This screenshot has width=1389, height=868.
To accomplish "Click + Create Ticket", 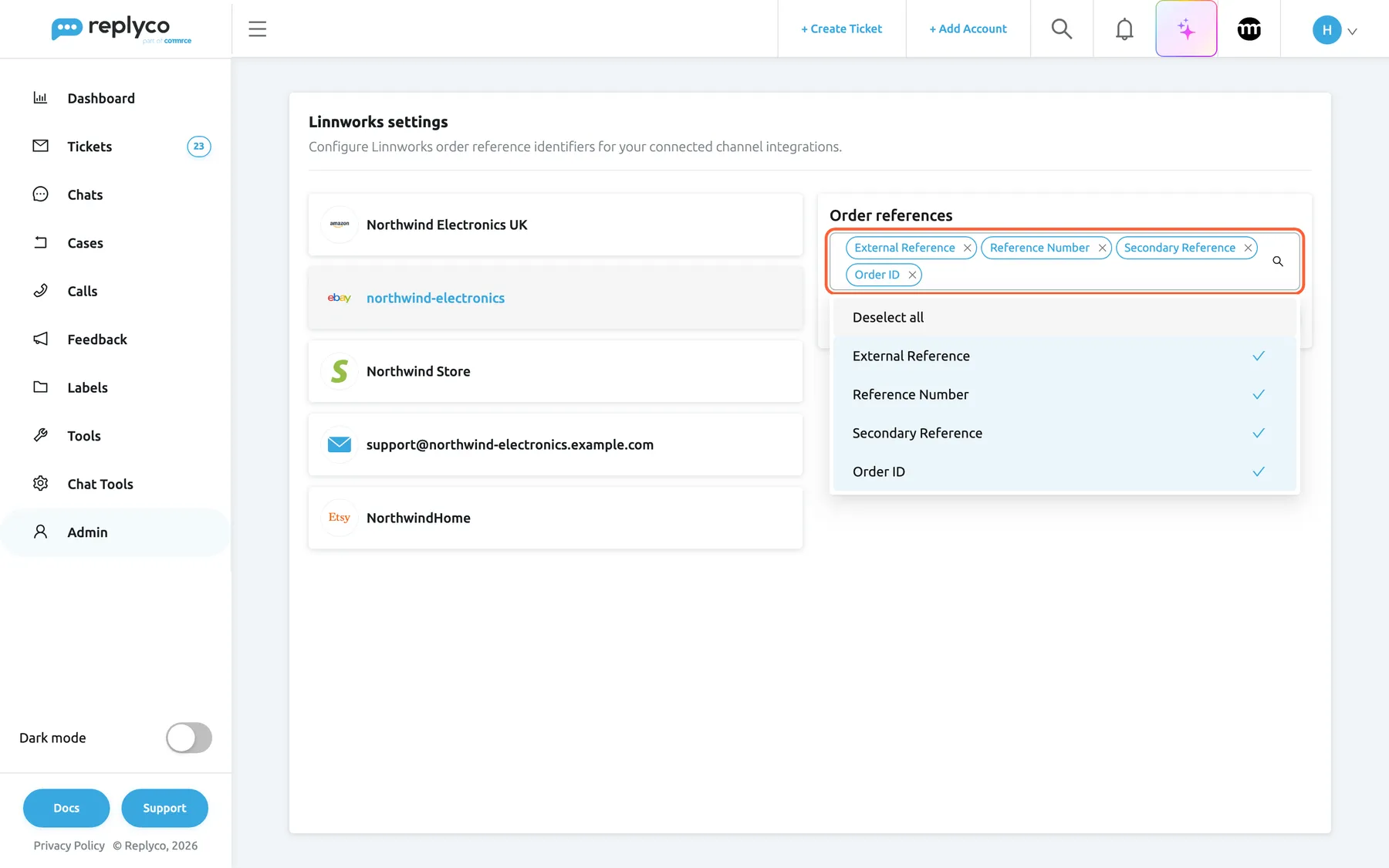I will 841,29.
